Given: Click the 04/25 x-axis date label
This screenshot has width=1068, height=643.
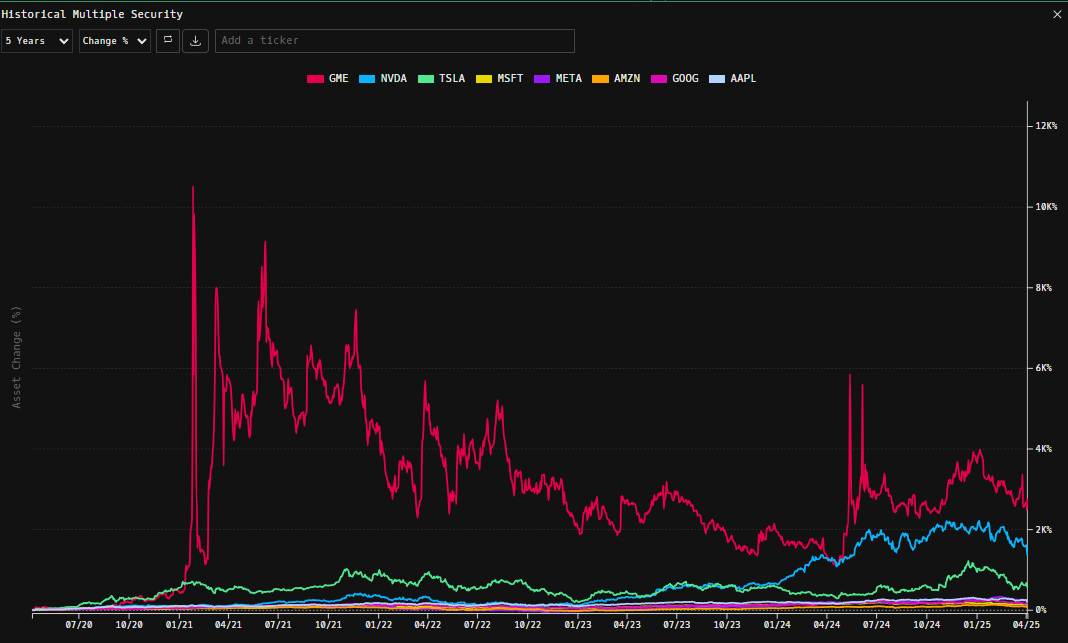Looking at the screenshot, I should coord(1026,625).
